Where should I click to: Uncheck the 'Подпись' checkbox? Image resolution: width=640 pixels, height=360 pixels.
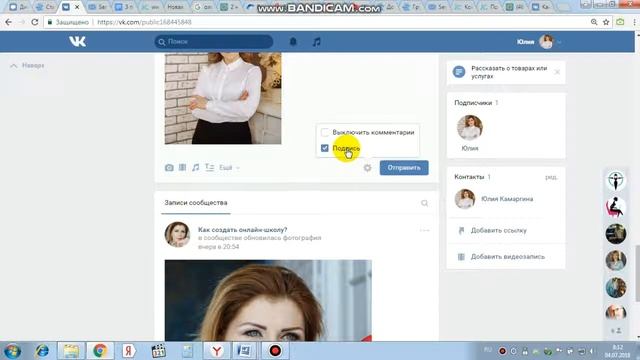point(325,148)
